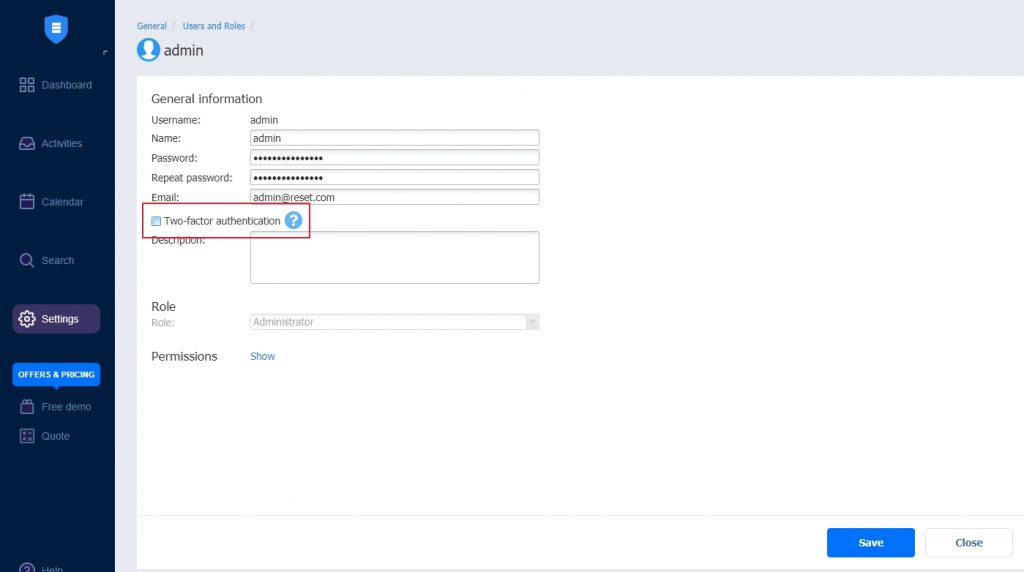The height and width of the screenshot is (572, 1024).
Task: Click the Settings gear icon
Action: (x=27, y=319)
